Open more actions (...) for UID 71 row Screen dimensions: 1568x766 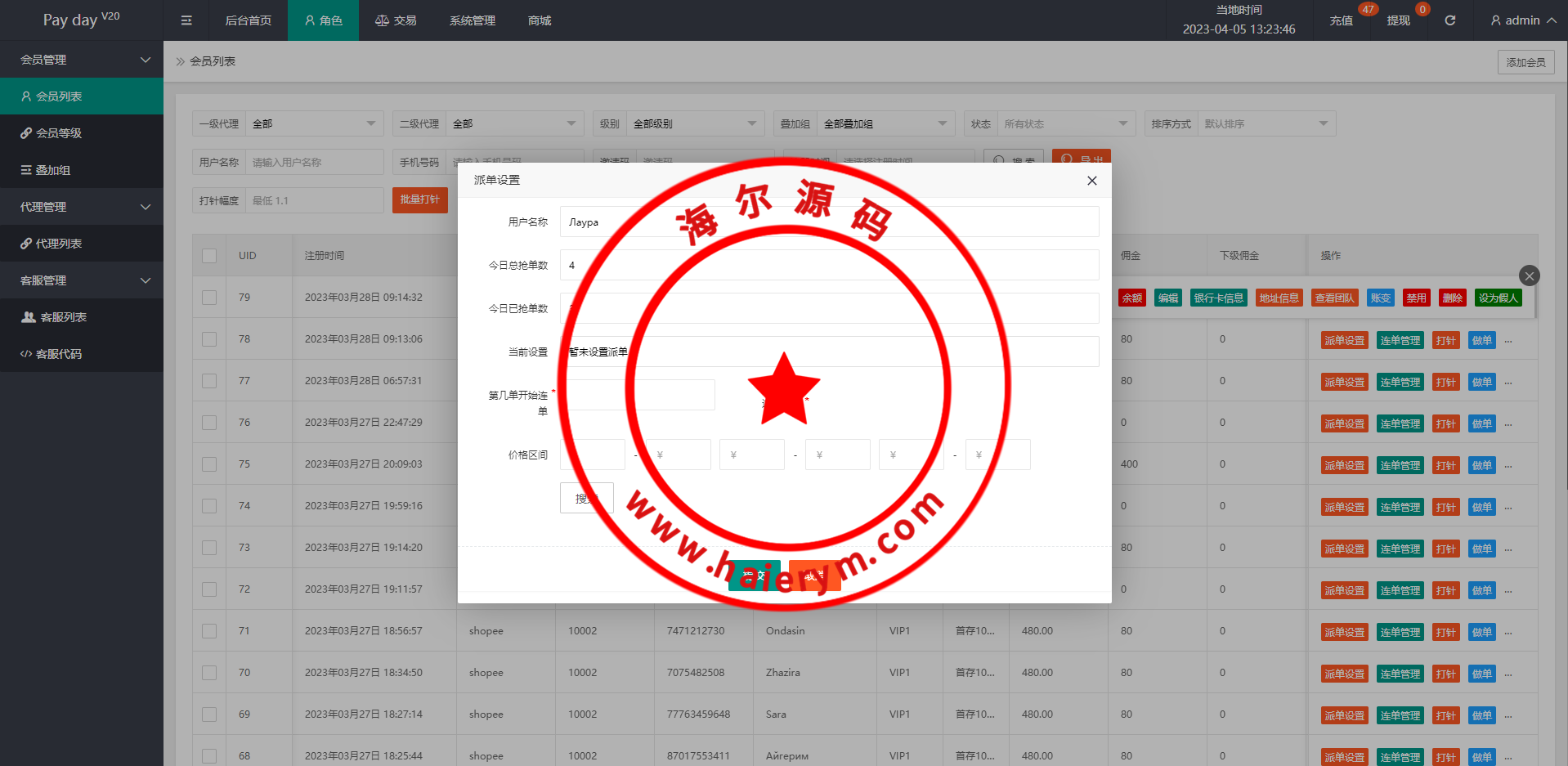click(1508, 633)
